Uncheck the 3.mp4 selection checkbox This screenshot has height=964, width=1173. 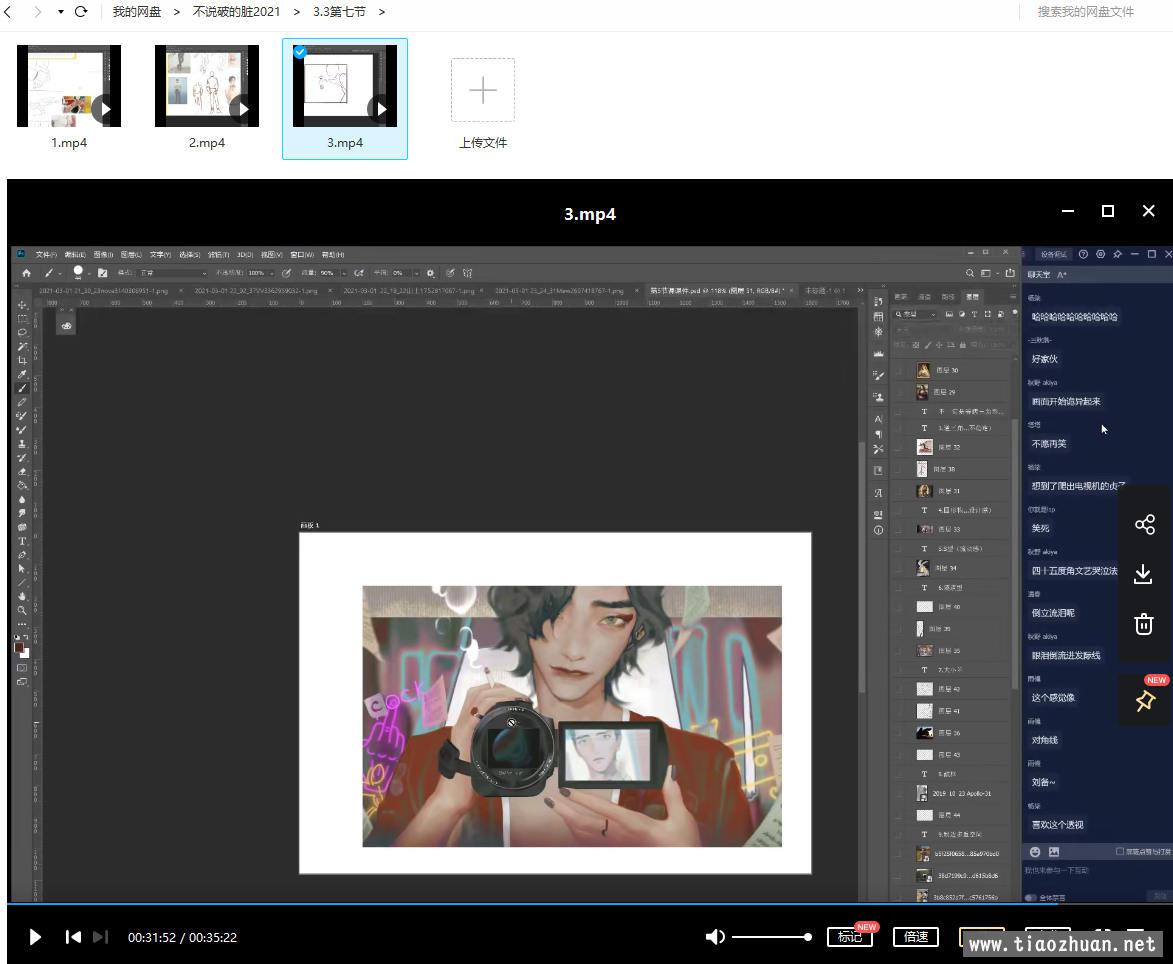[x=300, y=52]
